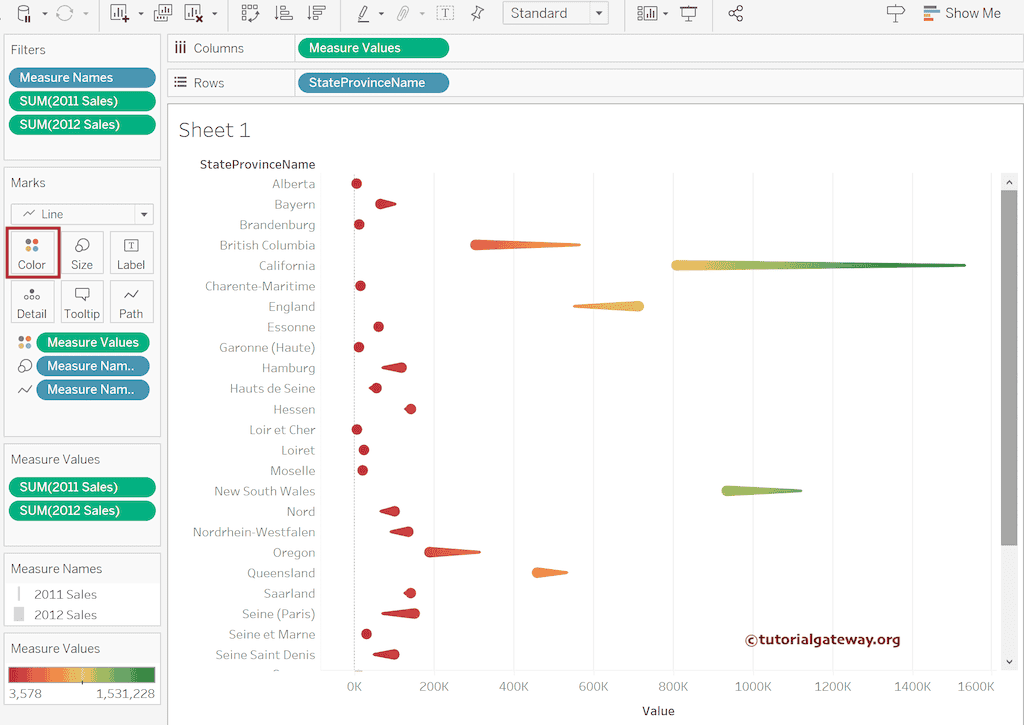This screenshot has width=1024, height=725.
Task: Open the Color shelf in the Marks card
Action: (32, 252)
